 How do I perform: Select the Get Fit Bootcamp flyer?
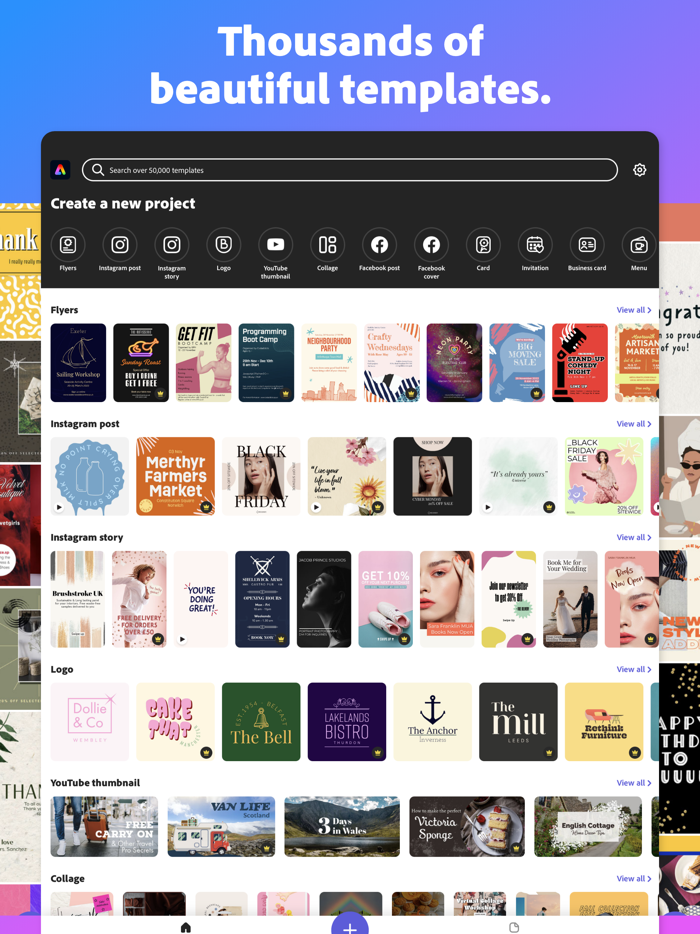204,363
